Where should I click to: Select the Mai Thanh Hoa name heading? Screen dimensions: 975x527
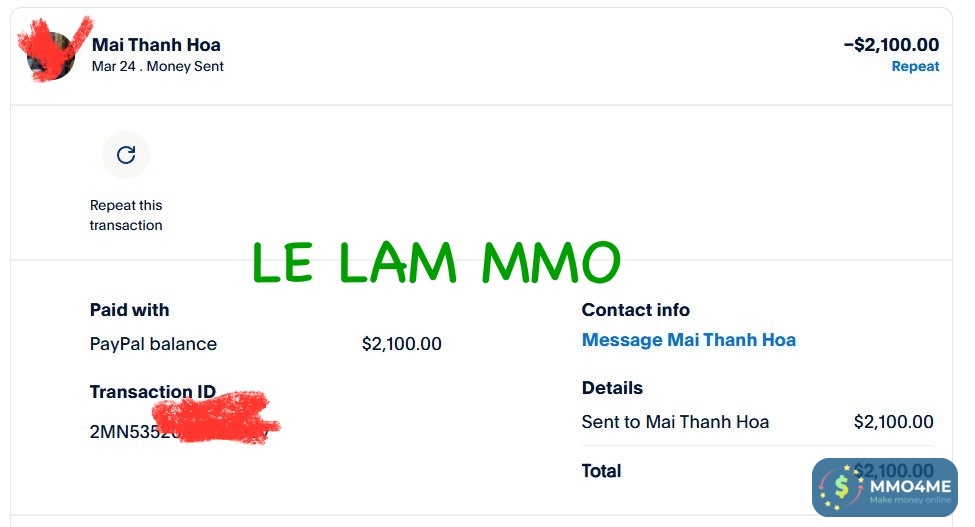tap(156, 45)
